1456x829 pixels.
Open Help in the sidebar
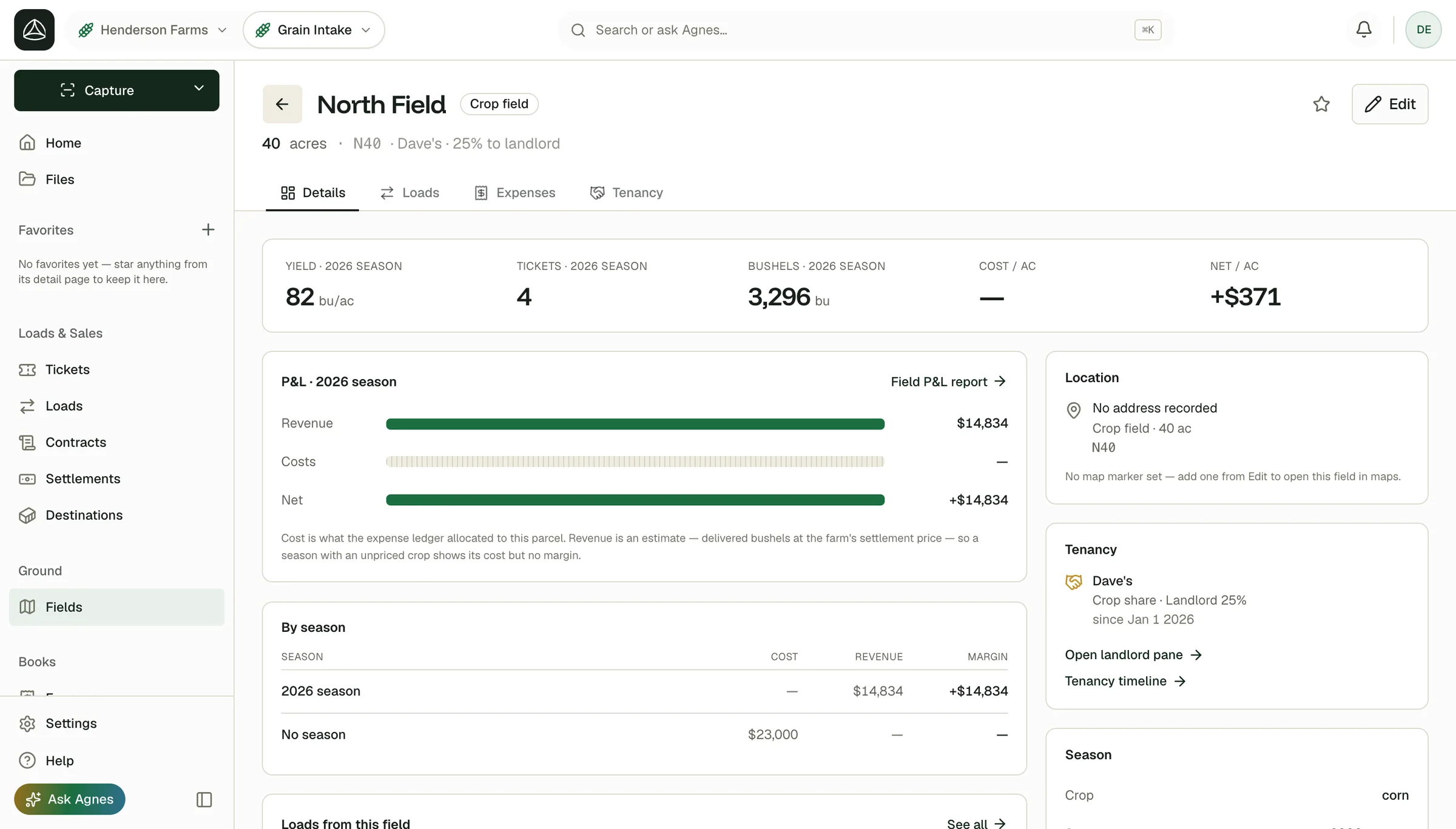pyautogui.click(x=116, y=760)
